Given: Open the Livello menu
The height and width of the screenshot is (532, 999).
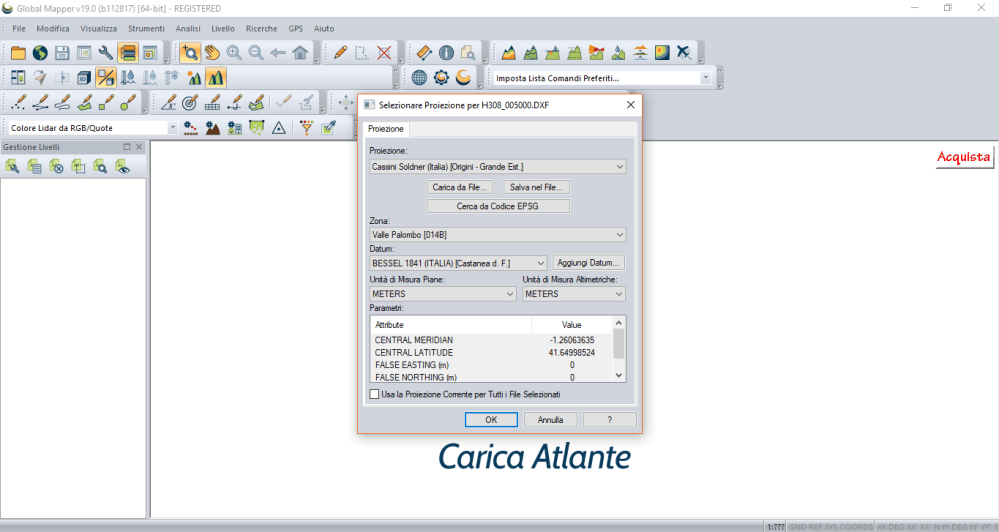Looking at the screenshot, I should point(223,28).
